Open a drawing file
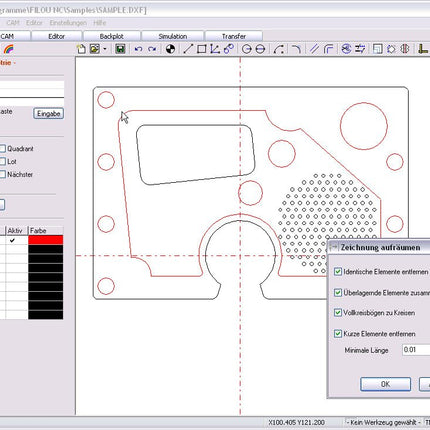The image size is (430, 430). [x=95, y=49]
